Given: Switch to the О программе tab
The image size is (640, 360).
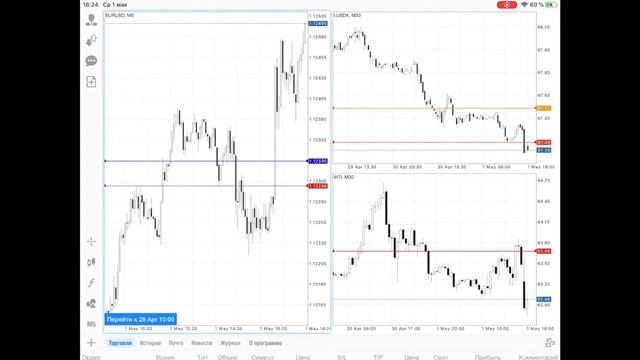Looking at the screenshot, I should (x=265, y=343).
